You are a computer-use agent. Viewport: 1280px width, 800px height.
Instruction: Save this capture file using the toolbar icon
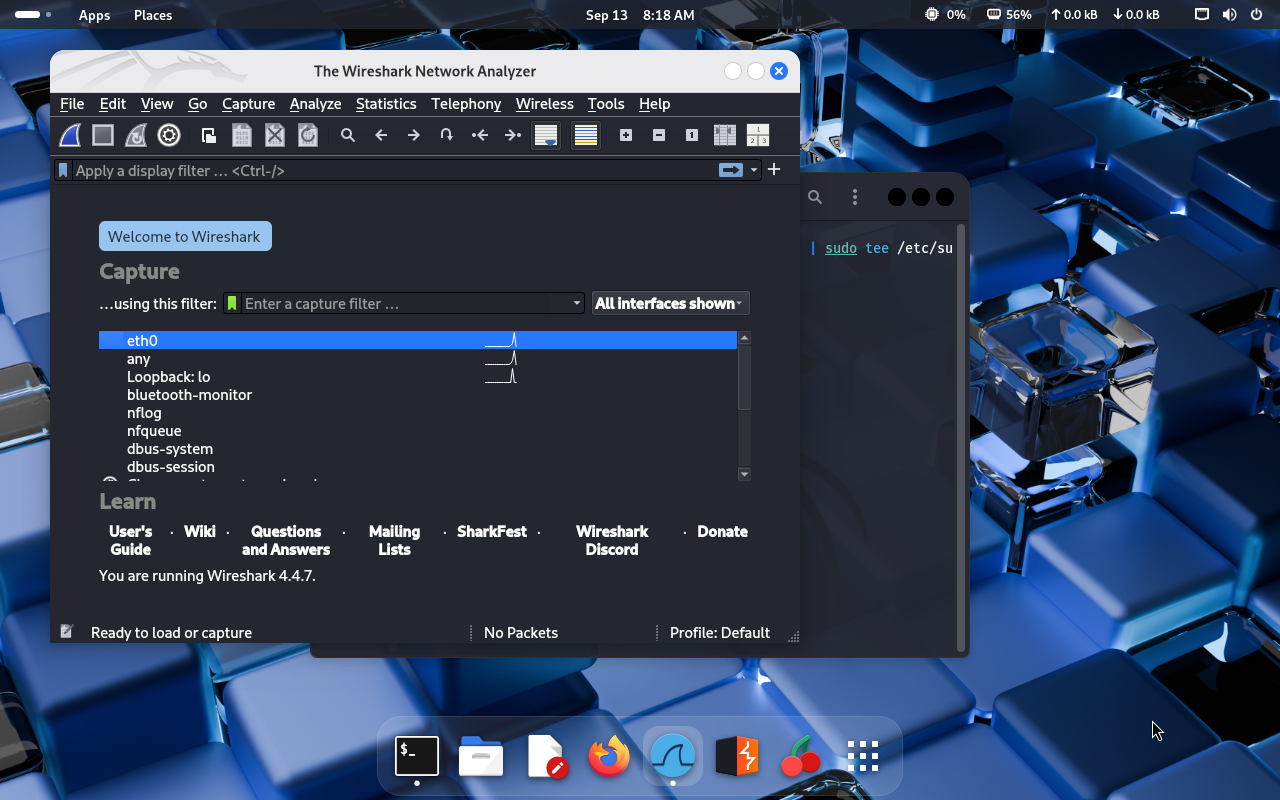pos(241,135)
